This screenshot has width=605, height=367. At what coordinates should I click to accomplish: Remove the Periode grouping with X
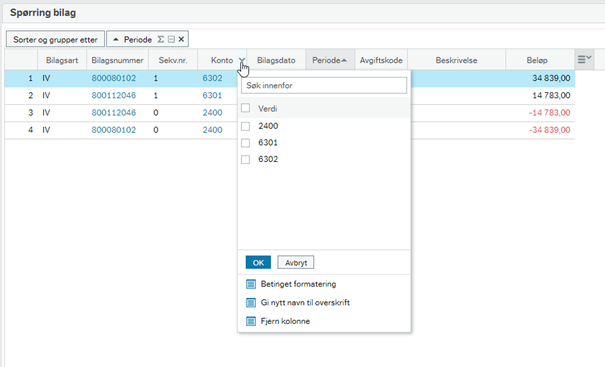click(181, 39)
